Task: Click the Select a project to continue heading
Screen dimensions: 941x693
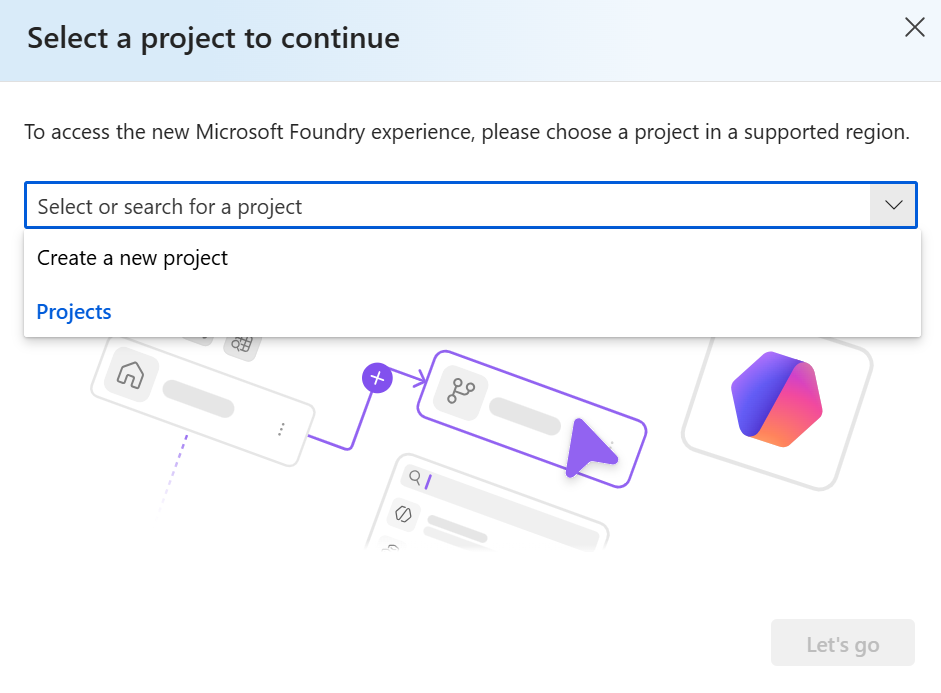Action: [x=212, y=38]
